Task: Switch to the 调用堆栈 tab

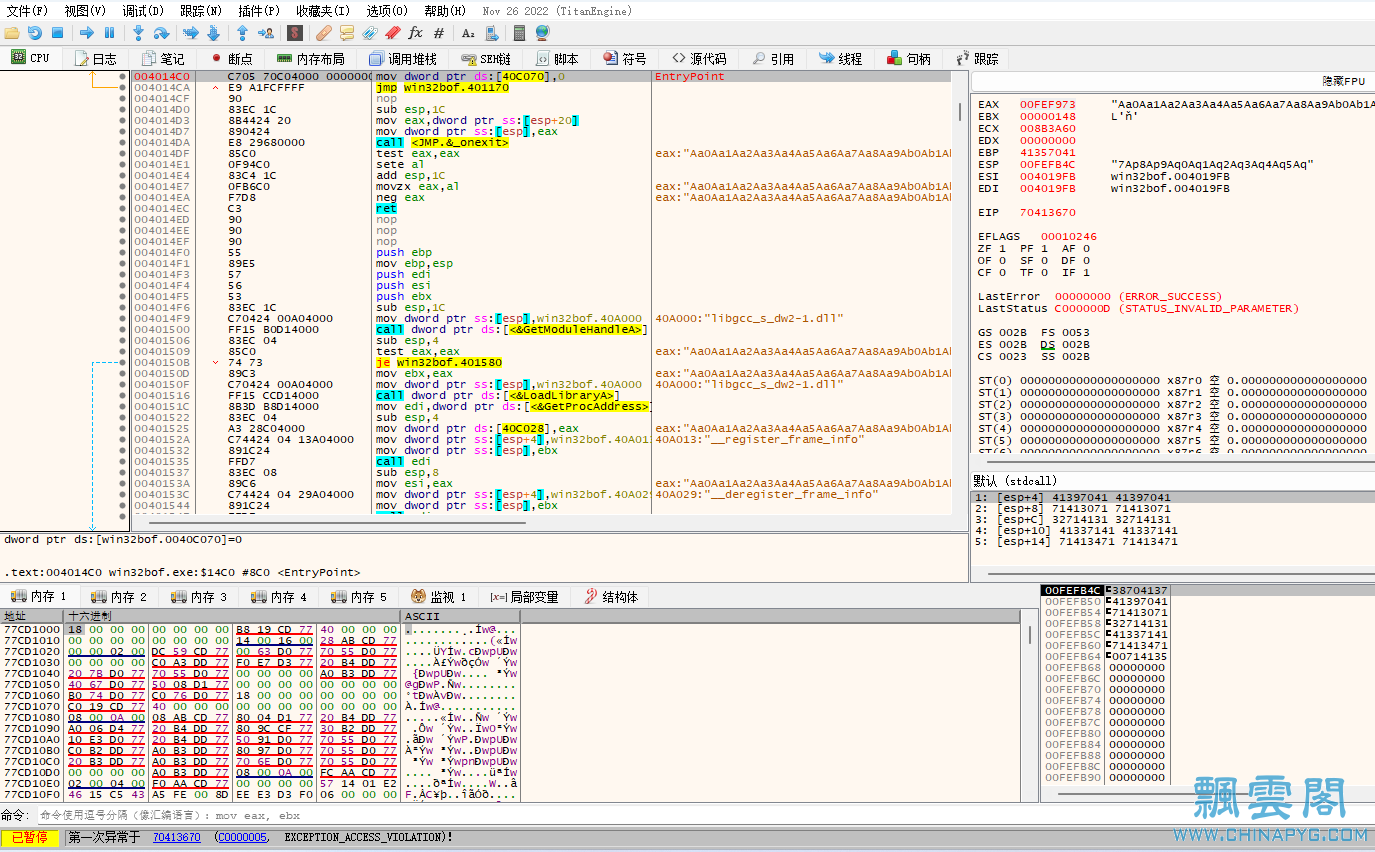Action: 402,59
